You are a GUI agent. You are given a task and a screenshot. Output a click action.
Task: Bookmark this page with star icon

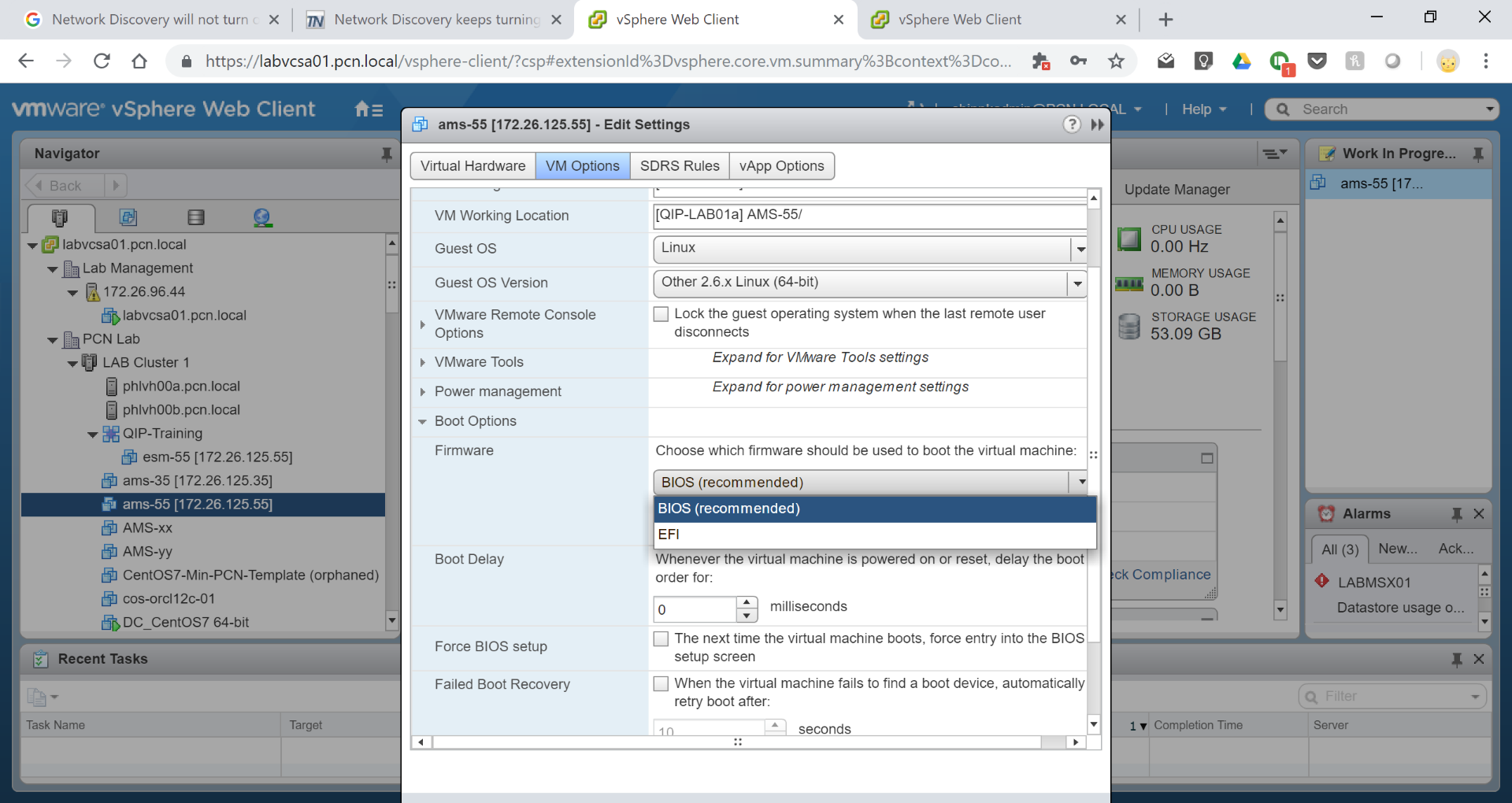tap(1116, 61)
